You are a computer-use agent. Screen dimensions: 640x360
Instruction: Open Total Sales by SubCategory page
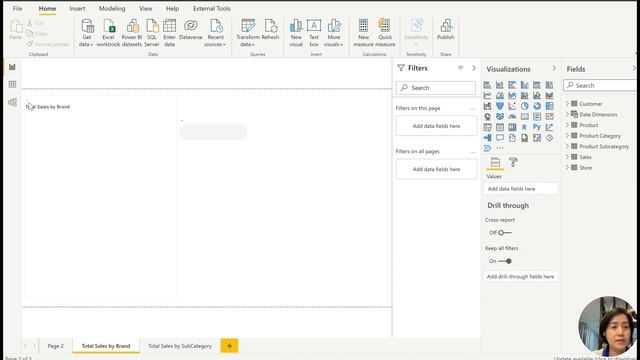pos(180,346)
